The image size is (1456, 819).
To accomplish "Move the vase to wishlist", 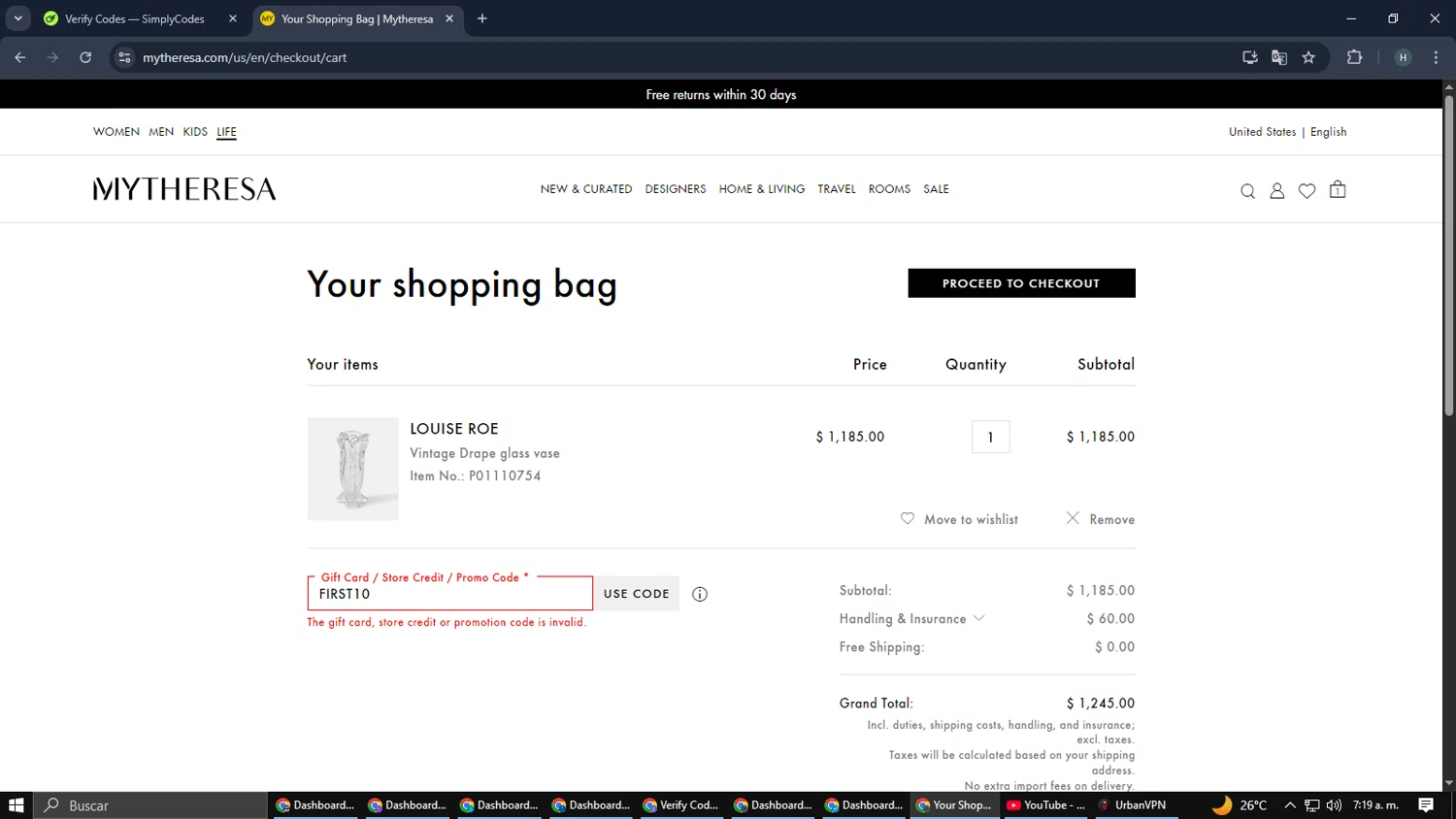I will click(x=959, y=519).
